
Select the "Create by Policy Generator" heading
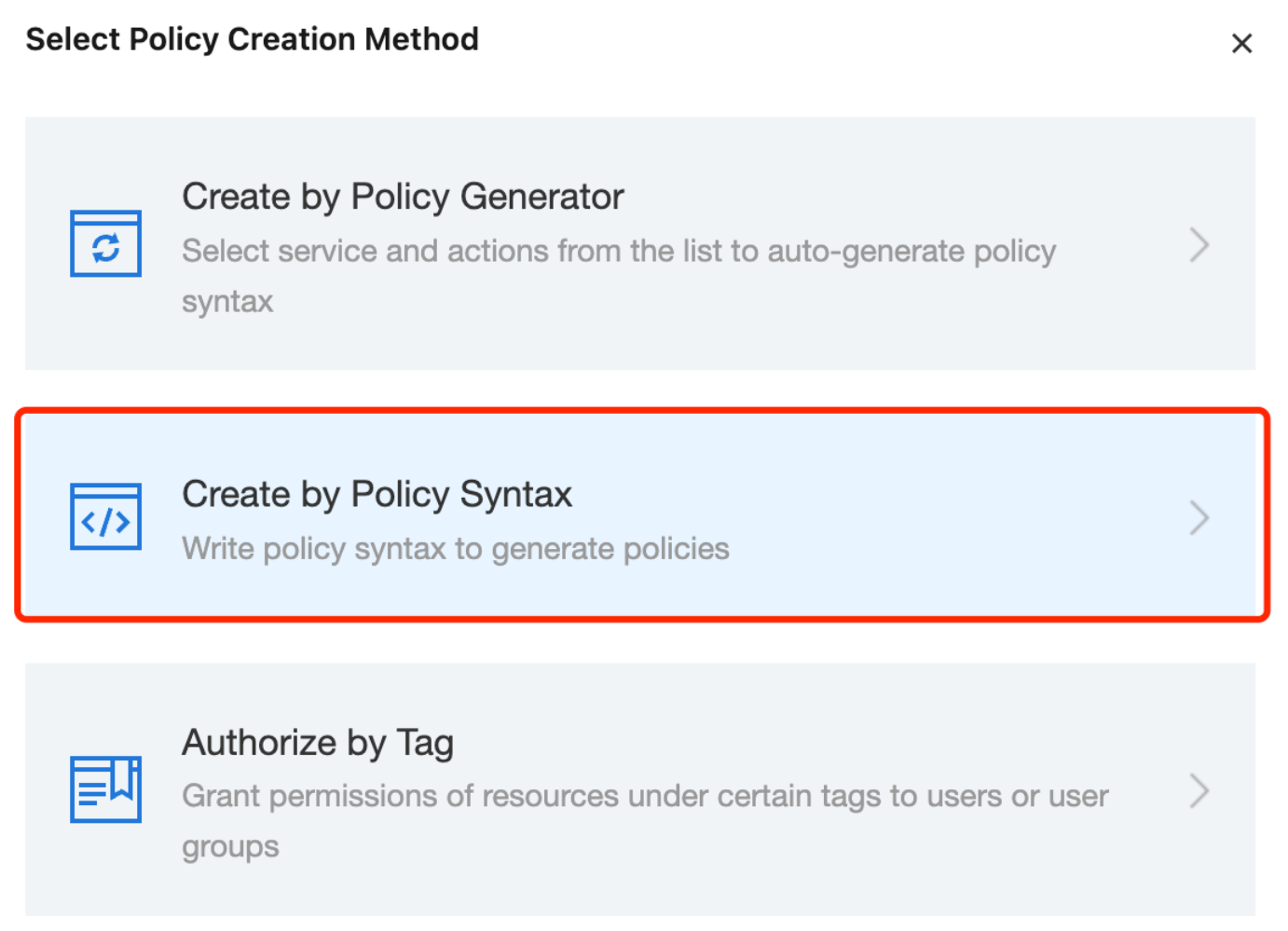[x=402, y=198]
